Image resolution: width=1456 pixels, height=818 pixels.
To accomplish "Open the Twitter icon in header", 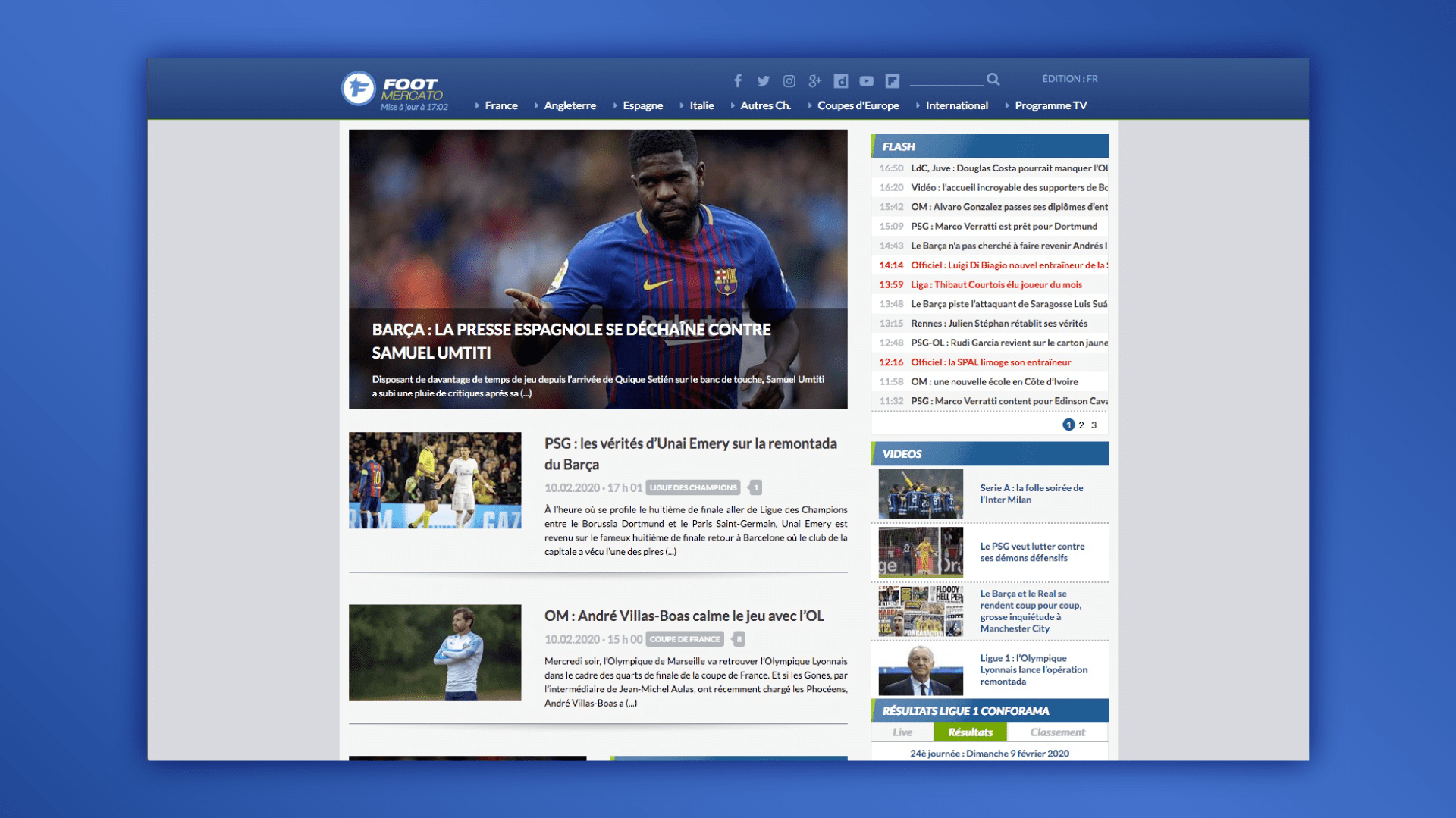I will click(x=764, y=80).
